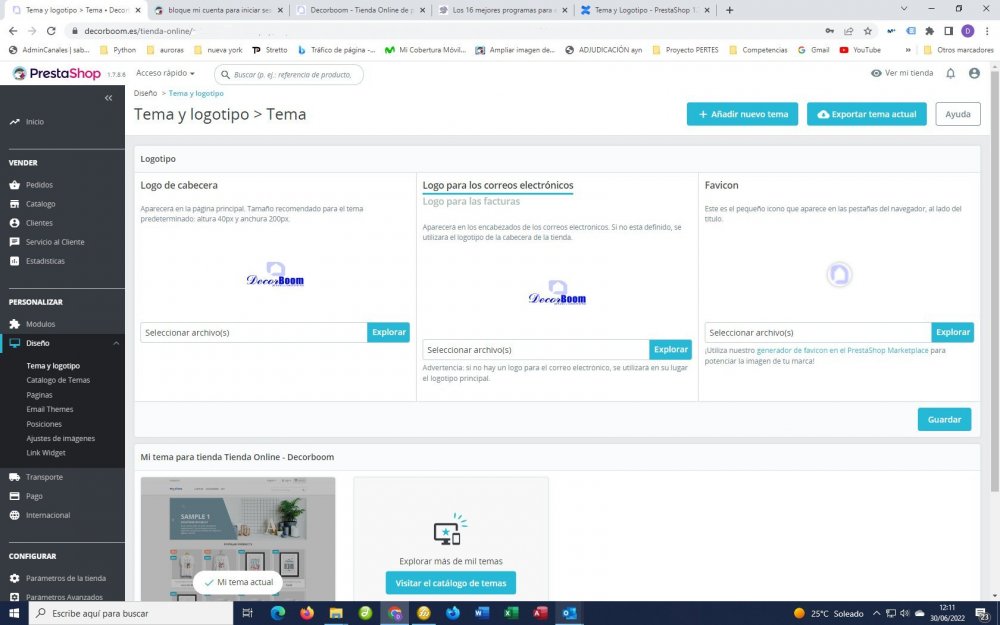This screenshot has height=625, width=1000.
Task: Click Visitar el catálogo de temas button
Action: pyautogui.click(x=451, y=583)
